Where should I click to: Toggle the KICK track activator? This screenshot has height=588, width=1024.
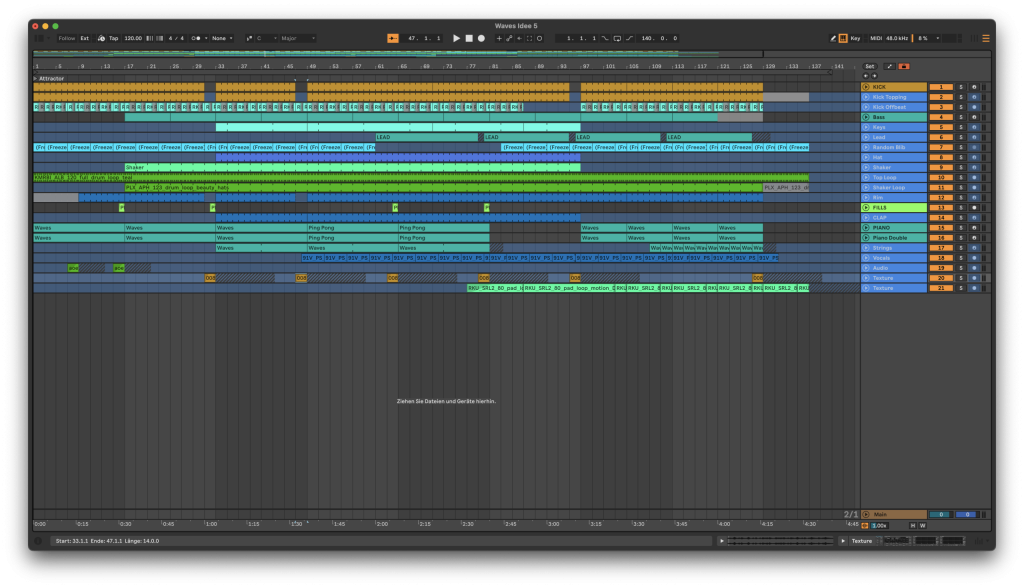[x=940, y=87]
